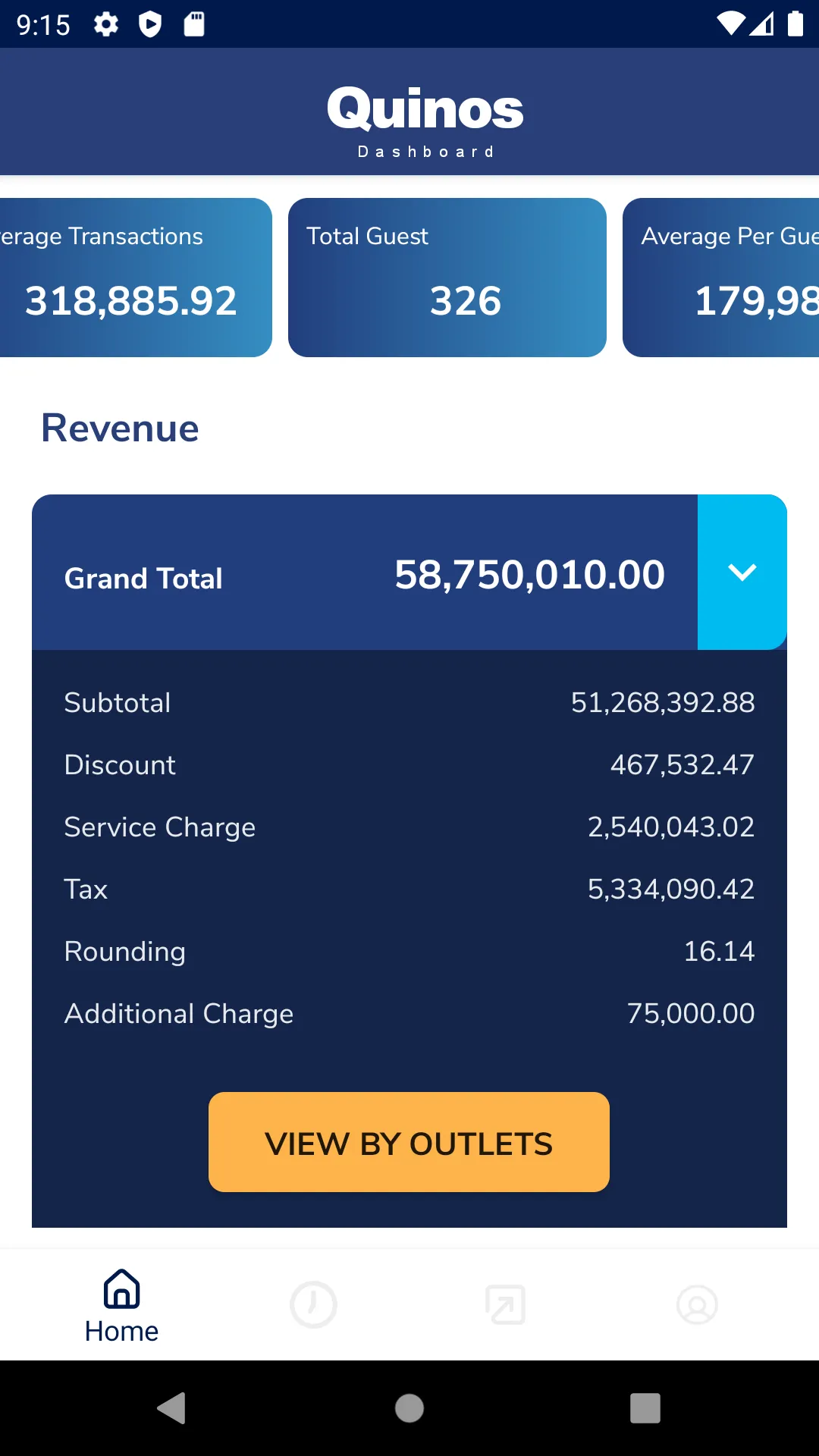Open the export arrow tab icon
Viewport: 819px width, 1456px height.
point(505,1305)
